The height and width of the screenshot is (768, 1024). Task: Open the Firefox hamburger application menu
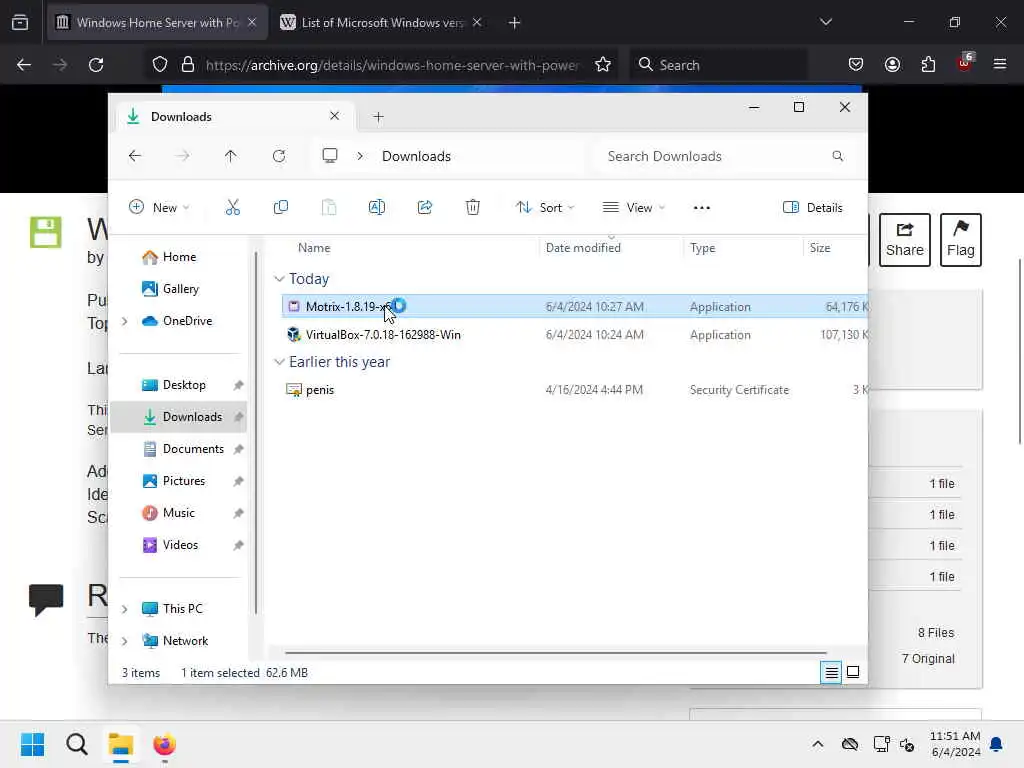[1000, 65]
